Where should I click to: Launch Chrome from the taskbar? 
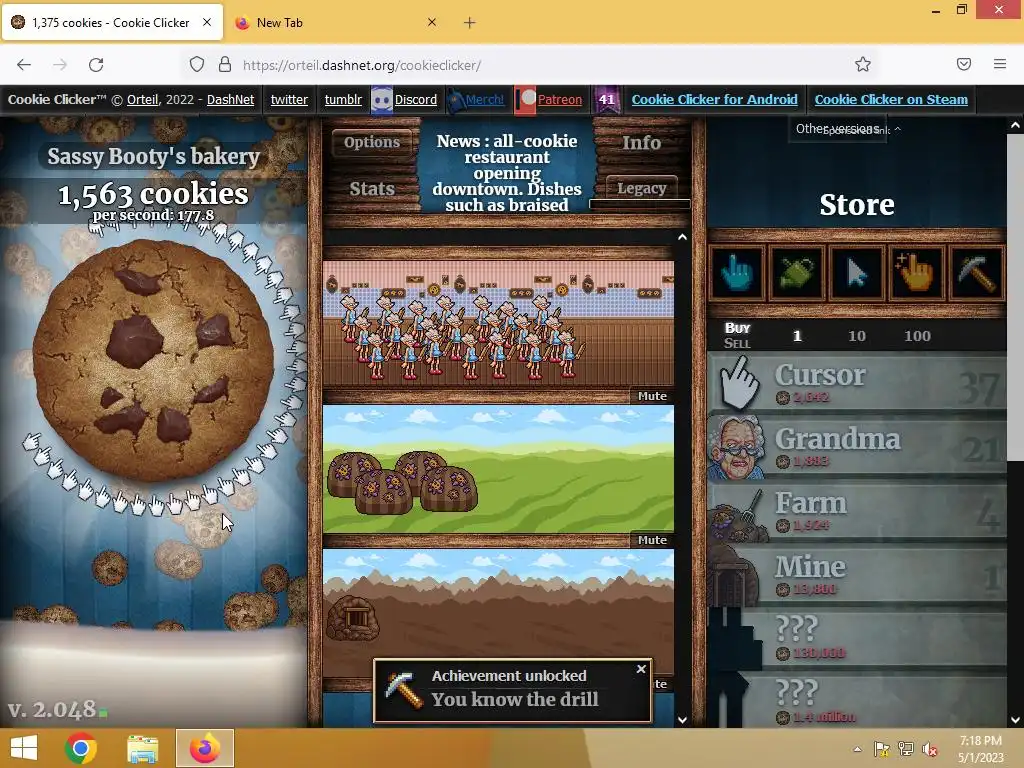pyautogui.click(x=81, y=748)
